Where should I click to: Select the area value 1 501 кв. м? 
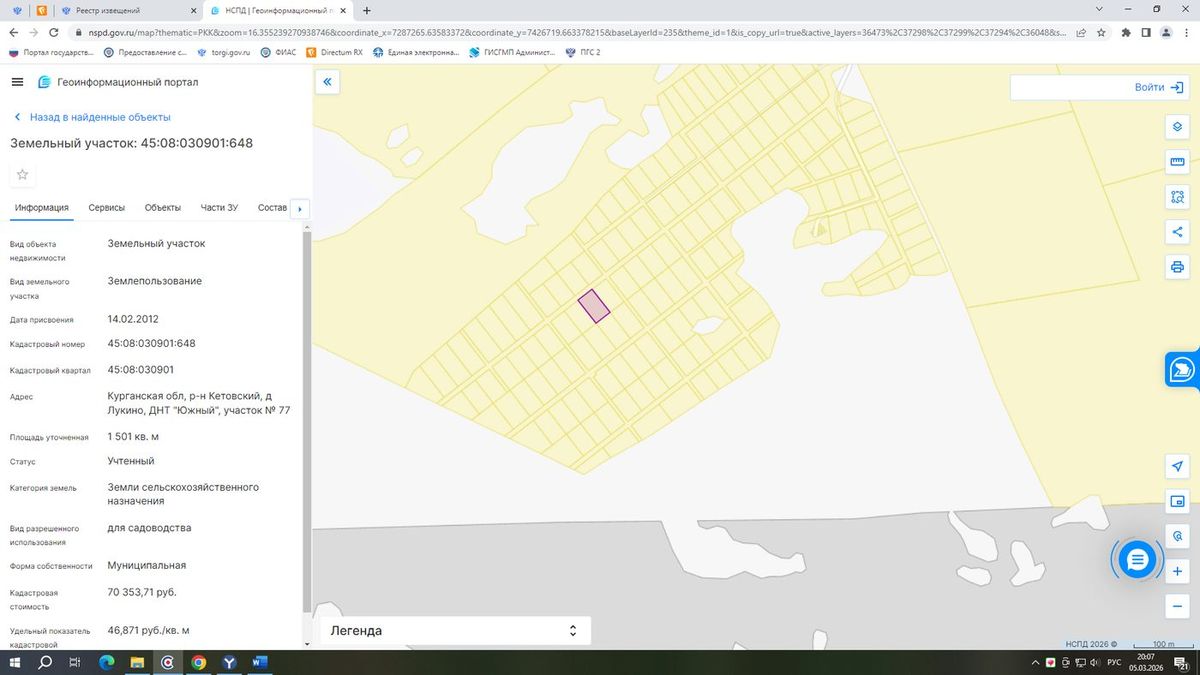133,437
